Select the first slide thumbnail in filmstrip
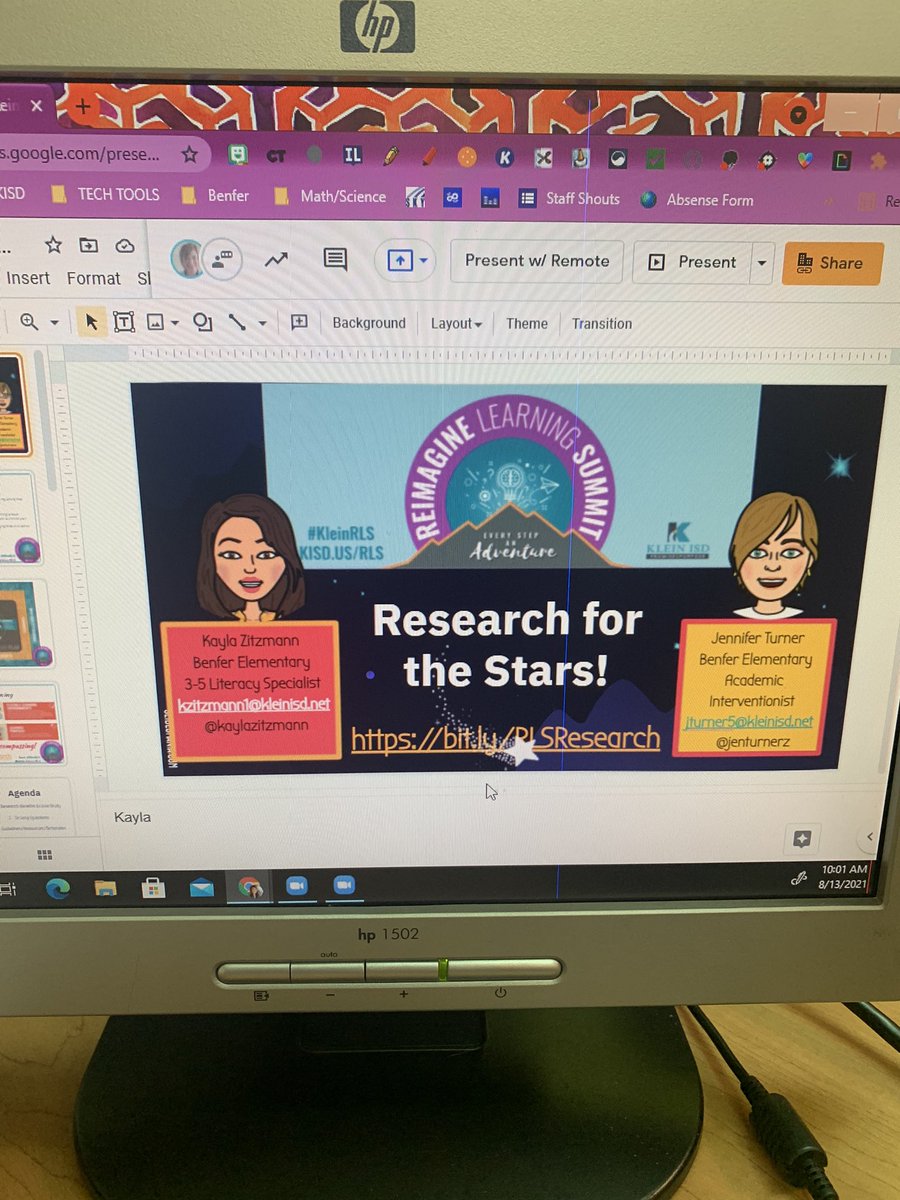This screenshot has width=900, height=1200. click(15, 406)
